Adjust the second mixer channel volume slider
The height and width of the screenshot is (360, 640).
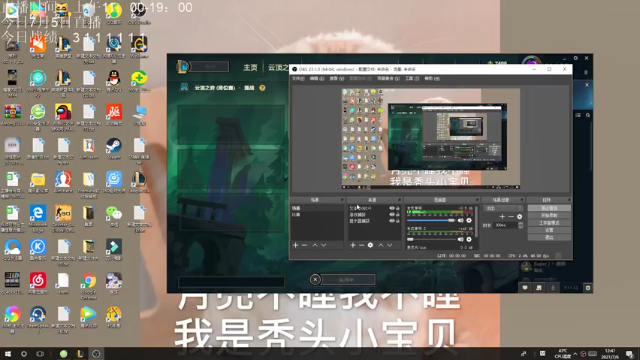(x=431, y=239)
